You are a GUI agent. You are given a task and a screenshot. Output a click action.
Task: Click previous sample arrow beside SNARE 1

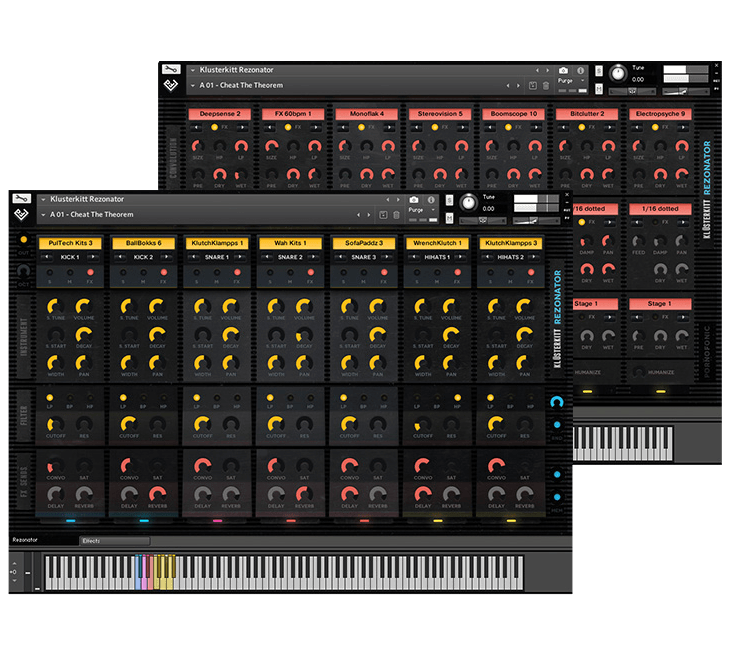point(194,257)
